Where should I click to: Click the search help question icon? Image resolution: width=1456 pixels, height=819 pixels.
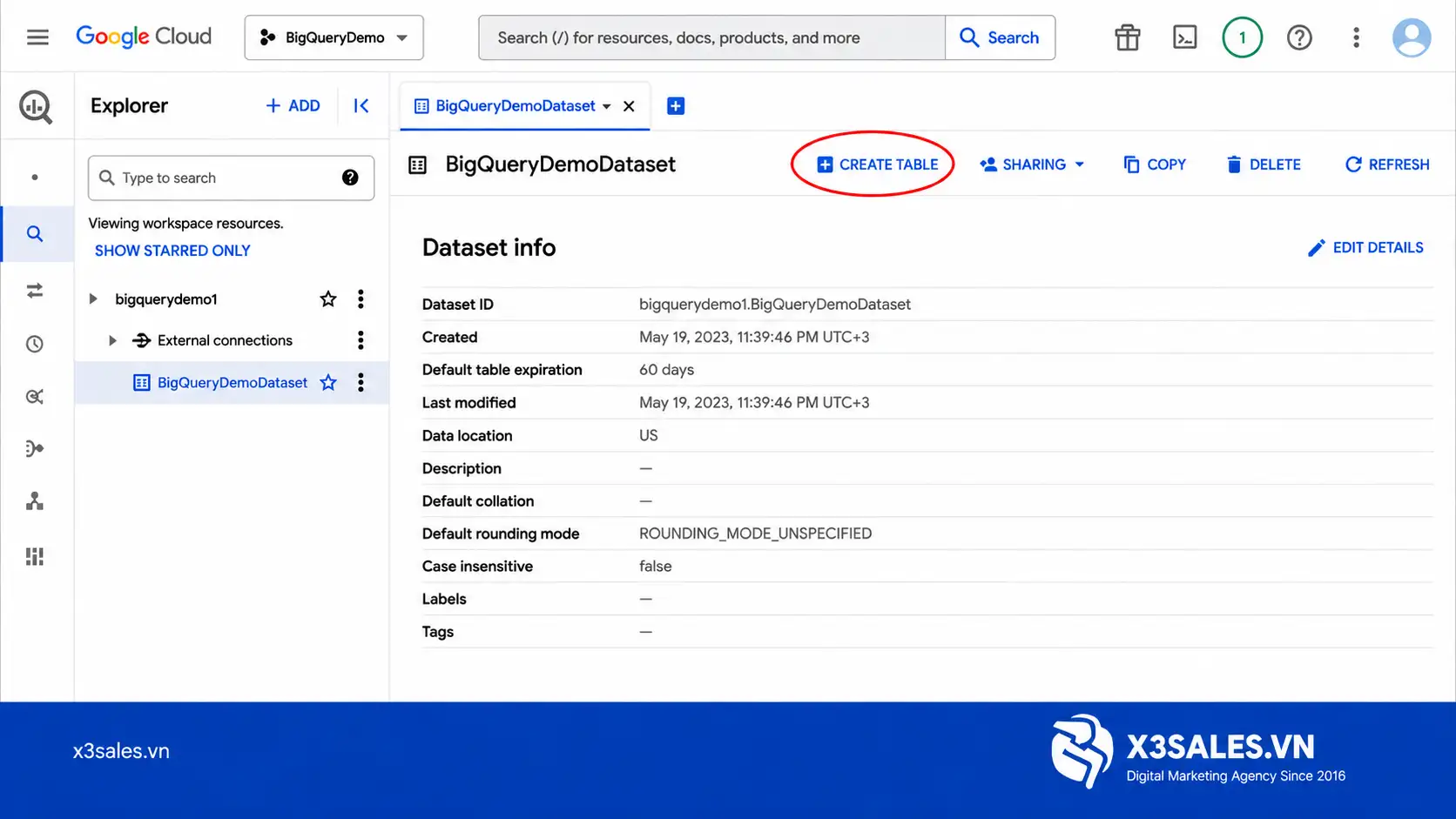point(350,178)
